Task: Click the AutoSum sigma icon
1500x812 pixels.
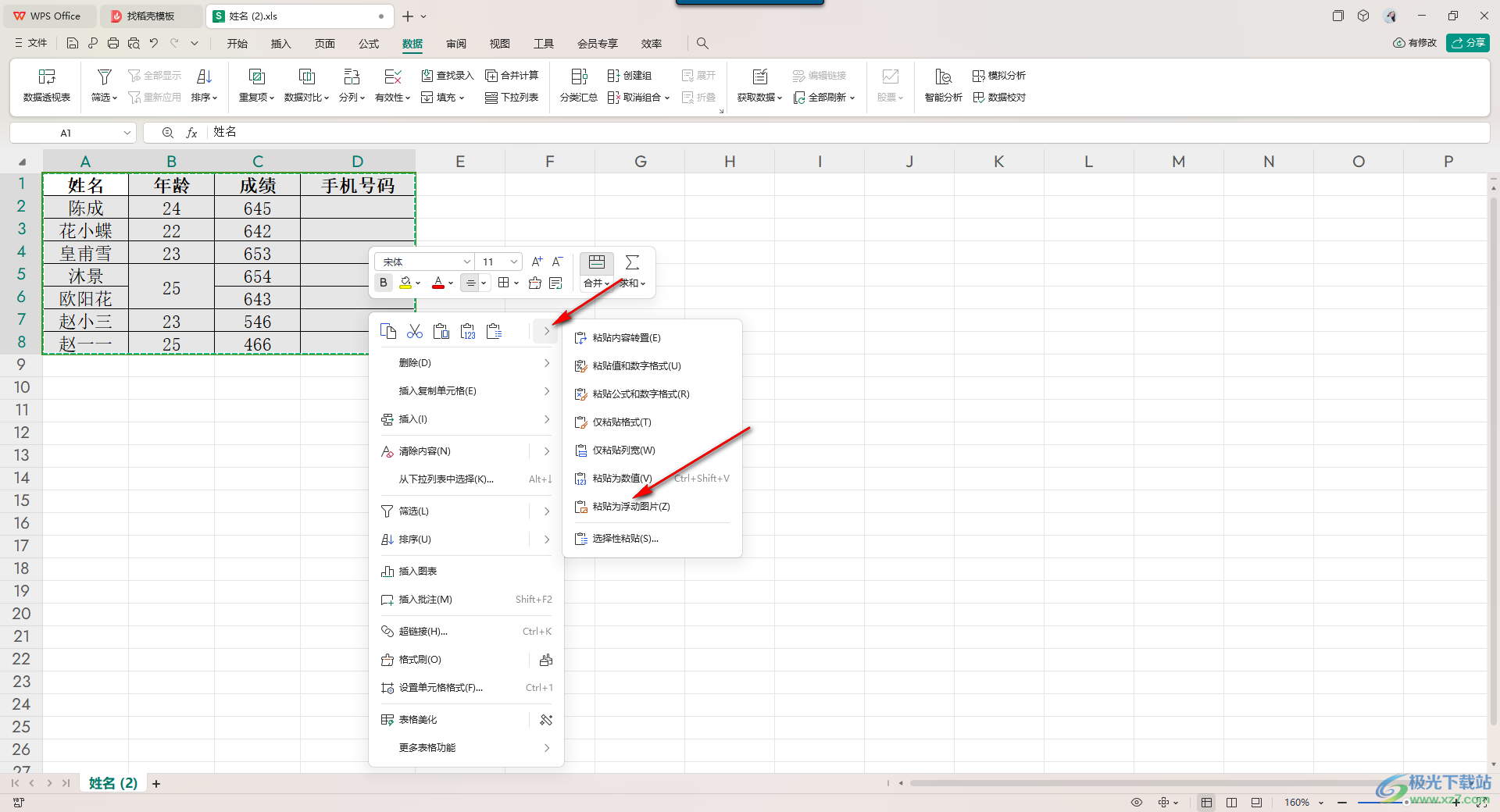Action: coord(633,262)
